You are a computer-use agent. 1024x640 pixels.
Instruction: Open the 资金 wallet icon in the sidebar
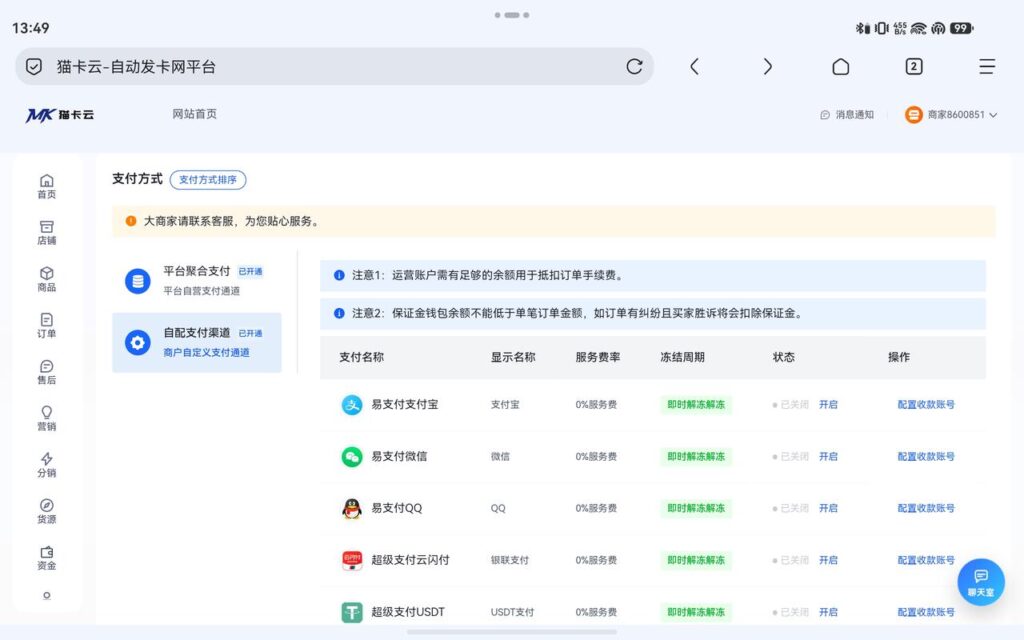point(46,558)
